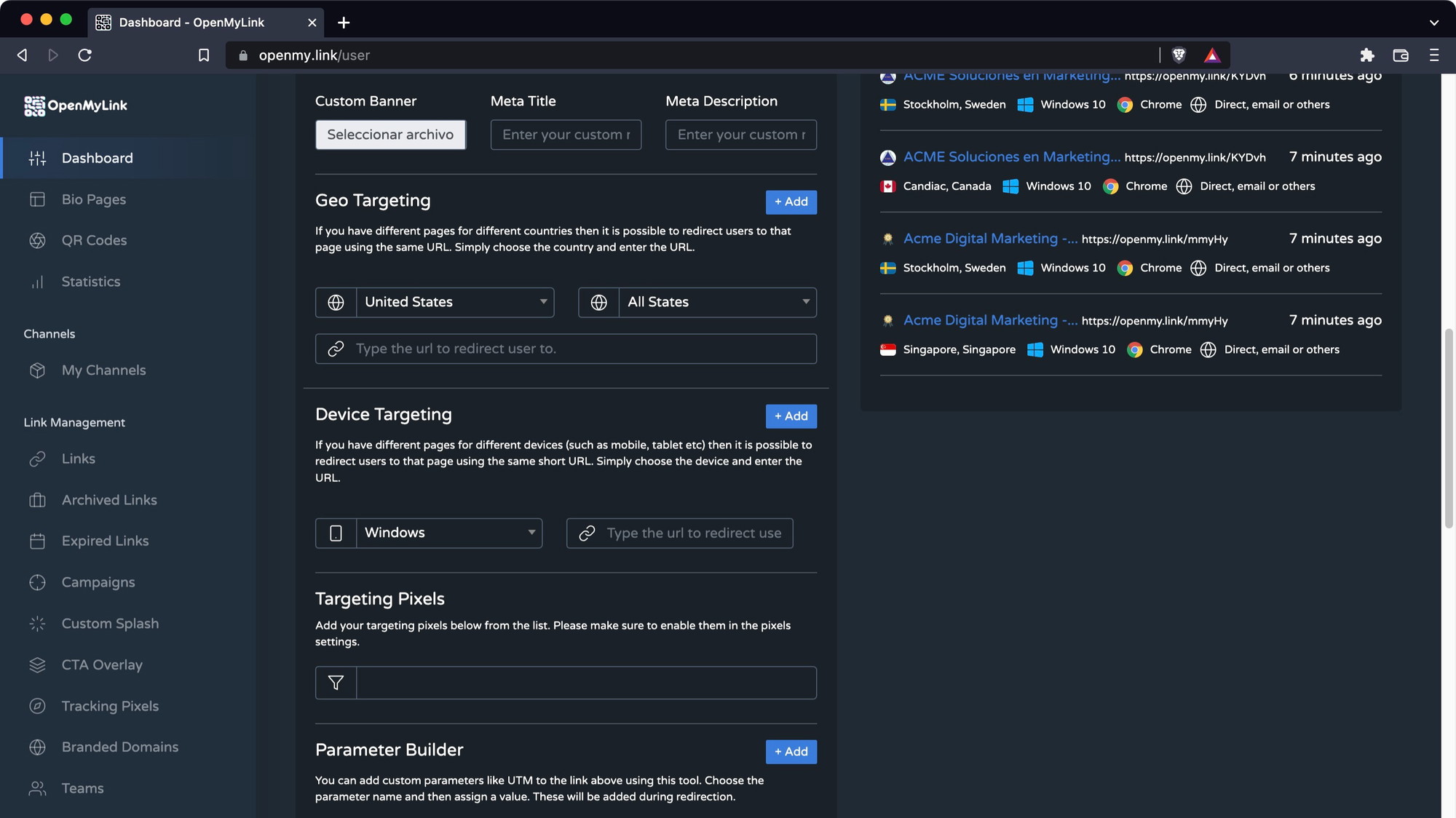Image resolution: width=1456 pixels, height=818 pixels.
Task: Open the Statistics page
Action: [x=91, y=282]
